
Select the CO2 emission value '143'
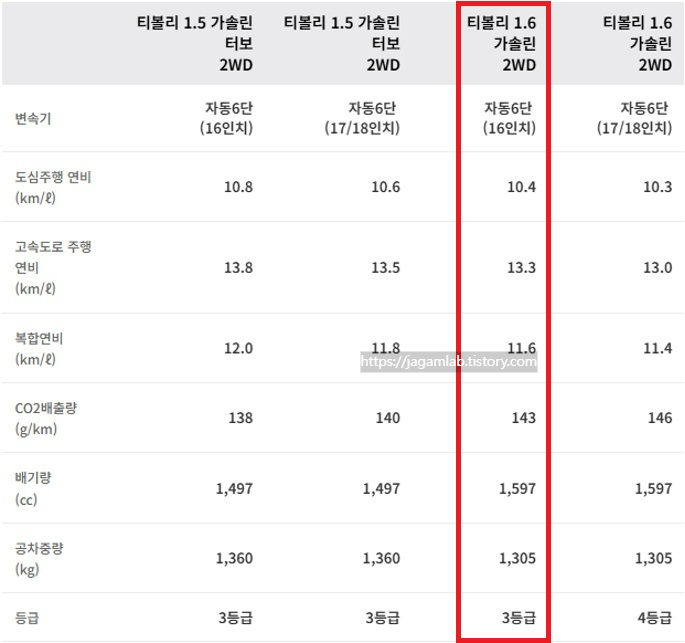[x=524, y=418]
